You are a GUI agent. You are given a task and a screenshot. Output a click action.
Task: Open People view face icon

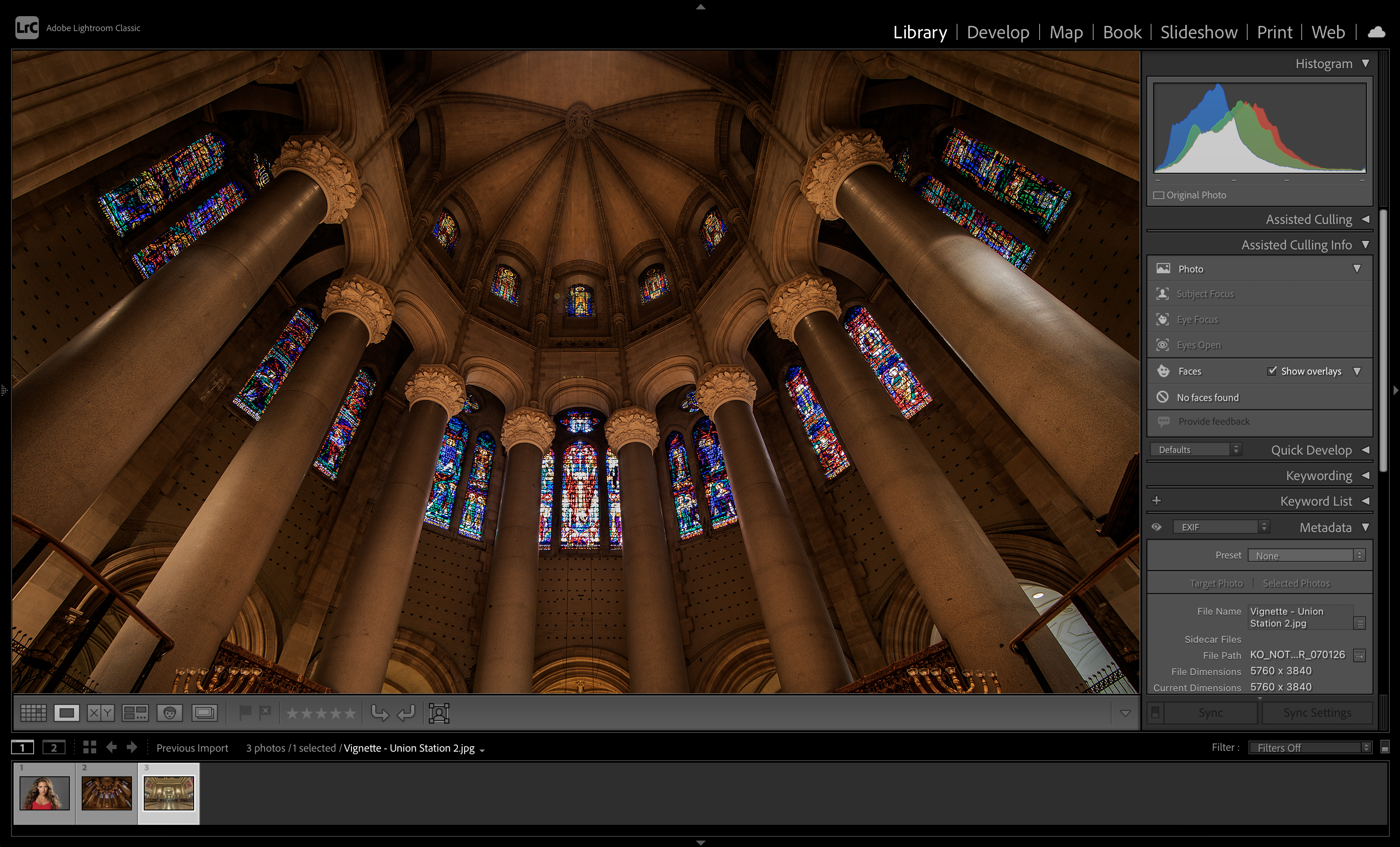[x=170, y=713]
